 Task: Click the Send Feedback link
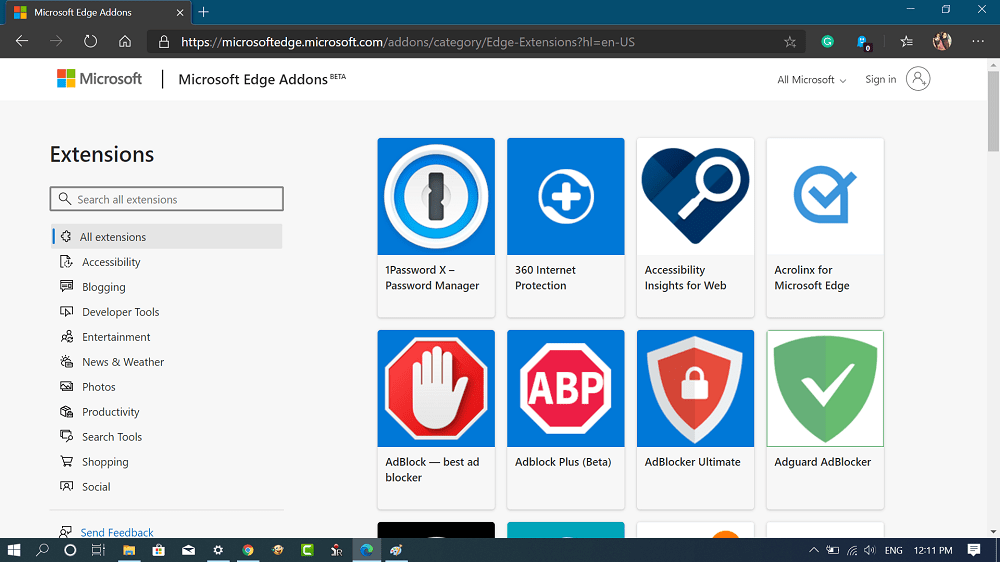tap(117, 532)
